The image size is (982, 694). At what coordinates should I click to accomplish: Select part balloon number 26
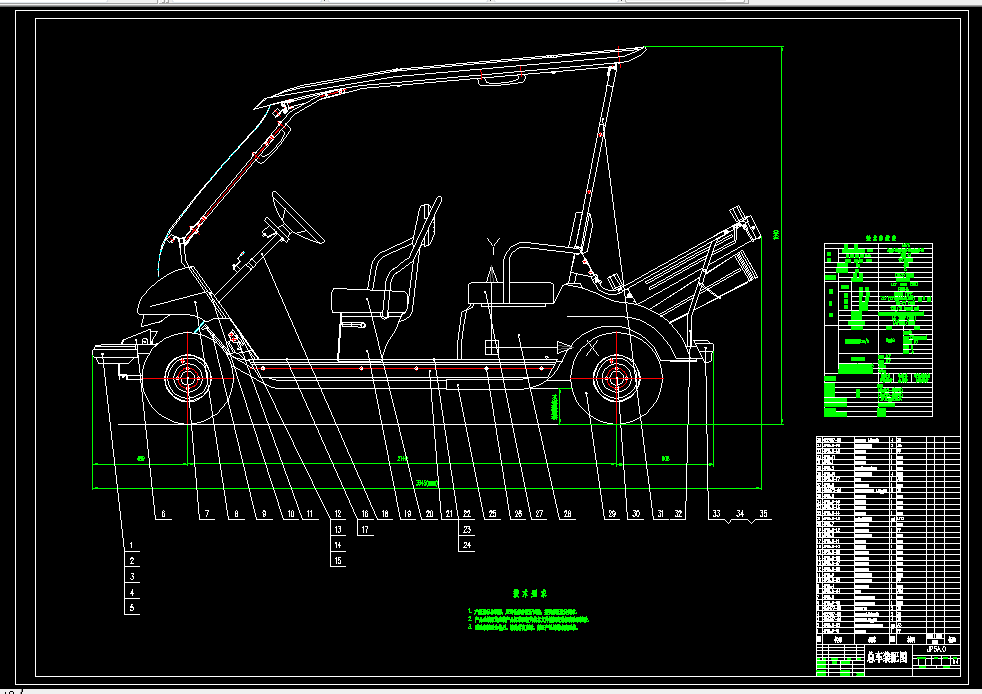coord(518,514)
